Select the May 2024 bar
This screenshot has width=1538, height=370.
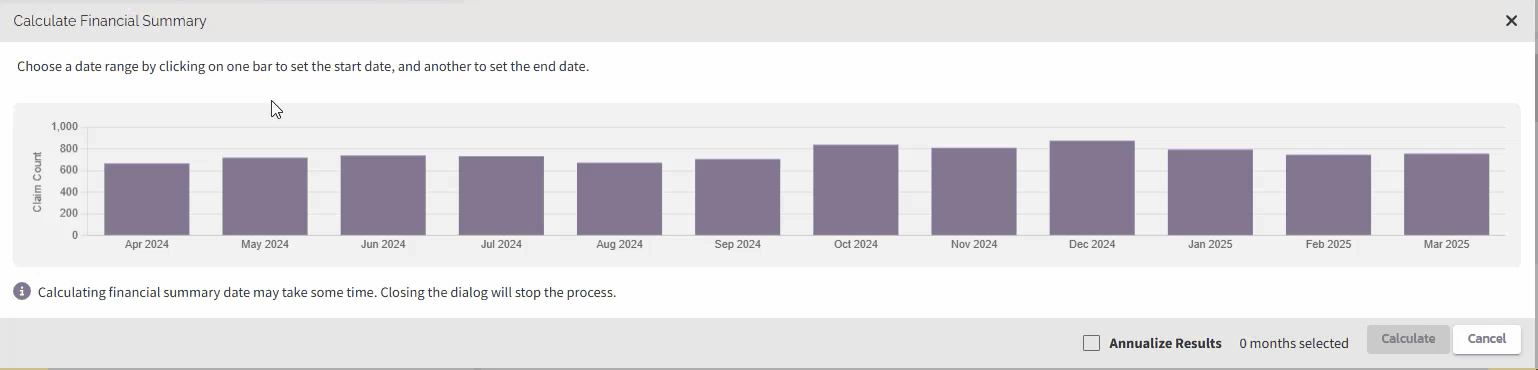coord(265,196)
